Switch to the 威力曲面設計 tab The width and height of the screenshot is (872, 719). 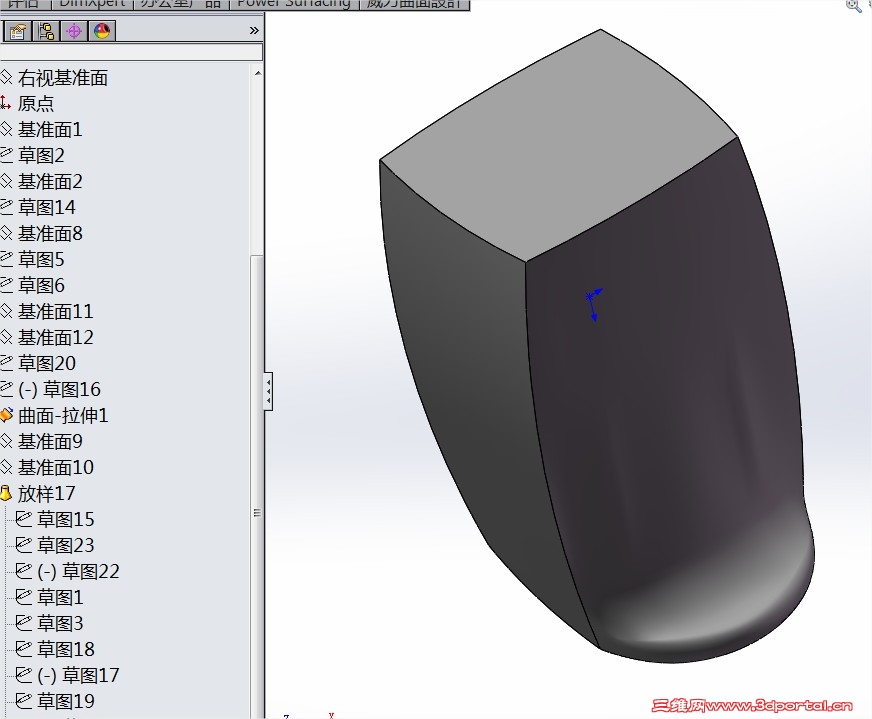point(414,4)
